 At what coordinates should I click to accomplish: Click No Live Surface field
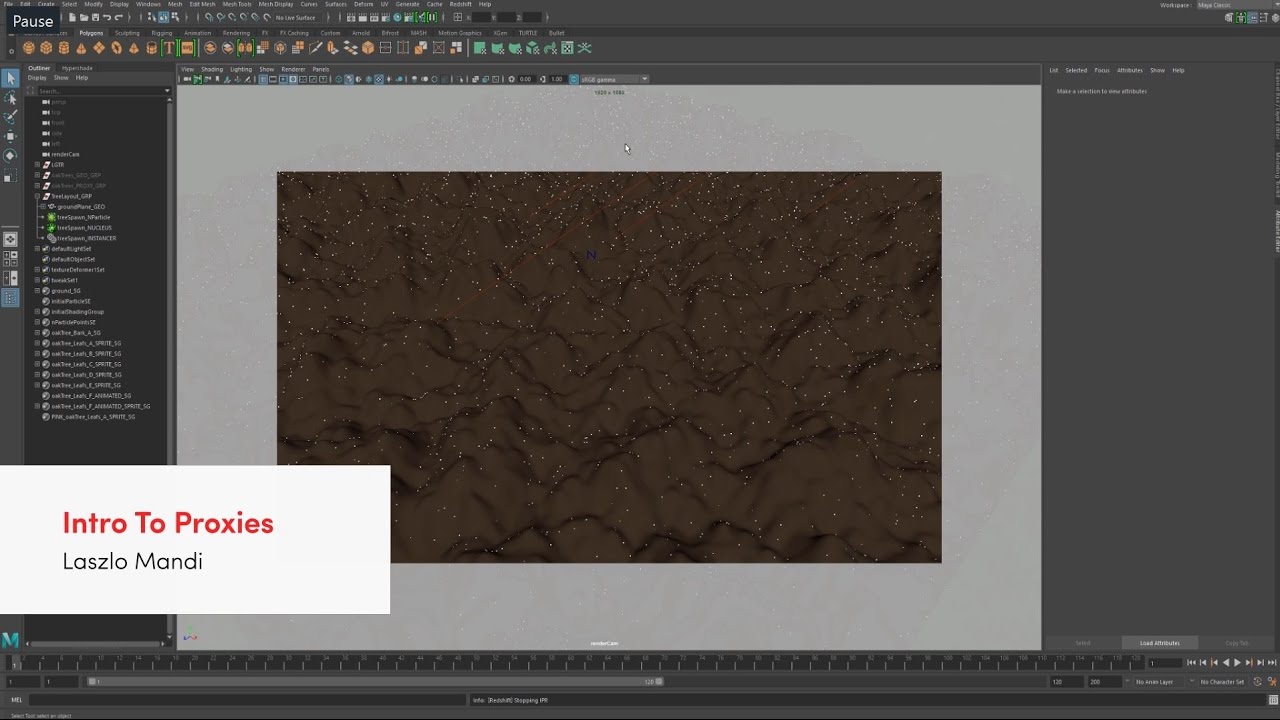(295, 17)
